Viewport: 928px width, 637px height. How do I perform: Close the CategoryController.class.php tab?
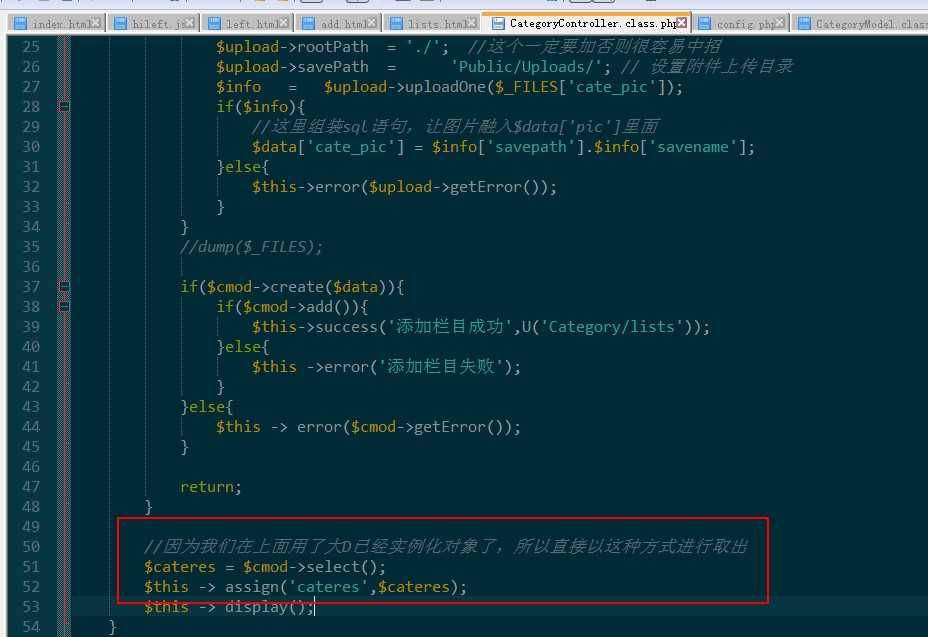(x=682, y=22)
